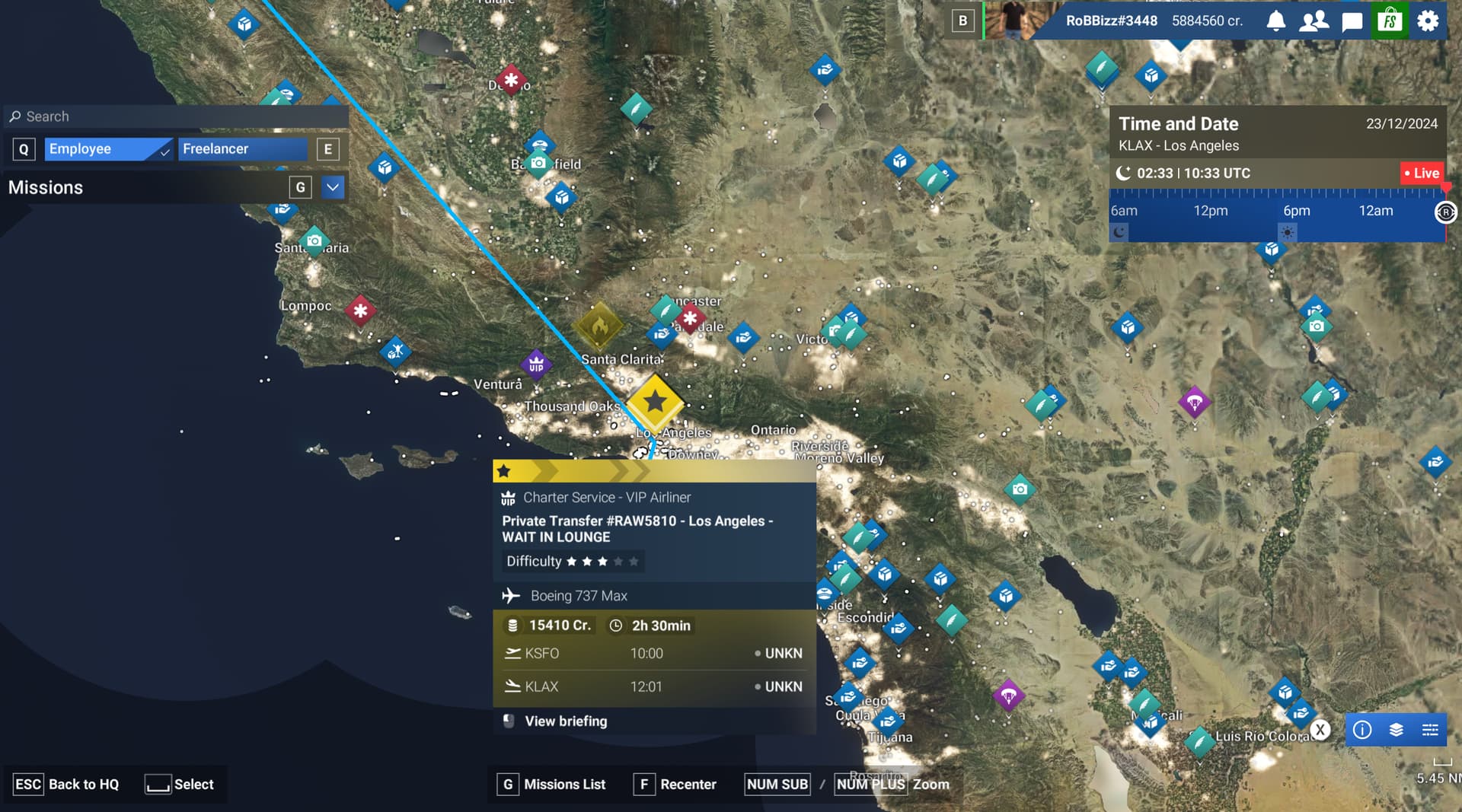Select the purple skydiving marker near Mexicali

[1008, 695]
